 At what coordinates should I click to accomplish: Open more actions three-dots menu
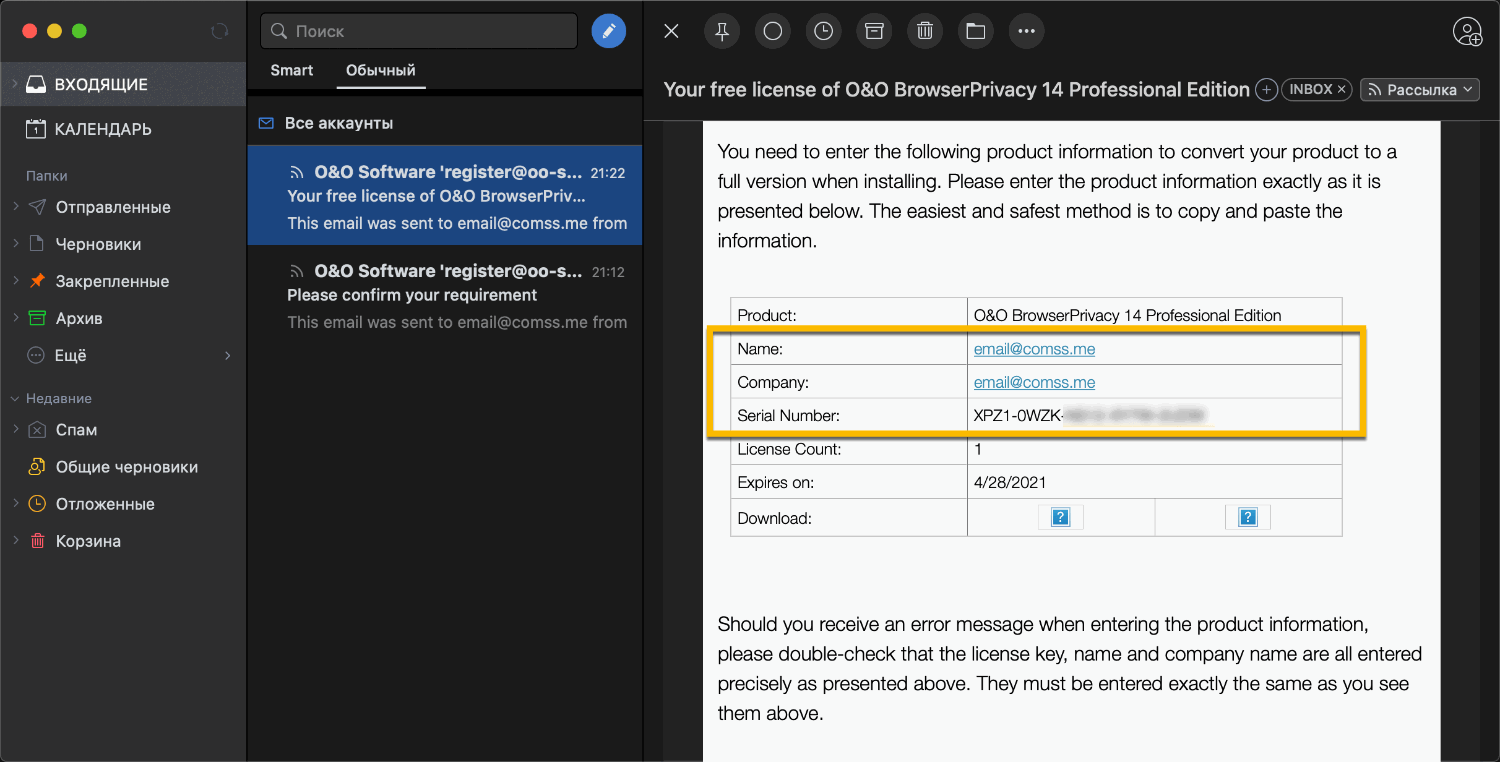click(1026, 31)
